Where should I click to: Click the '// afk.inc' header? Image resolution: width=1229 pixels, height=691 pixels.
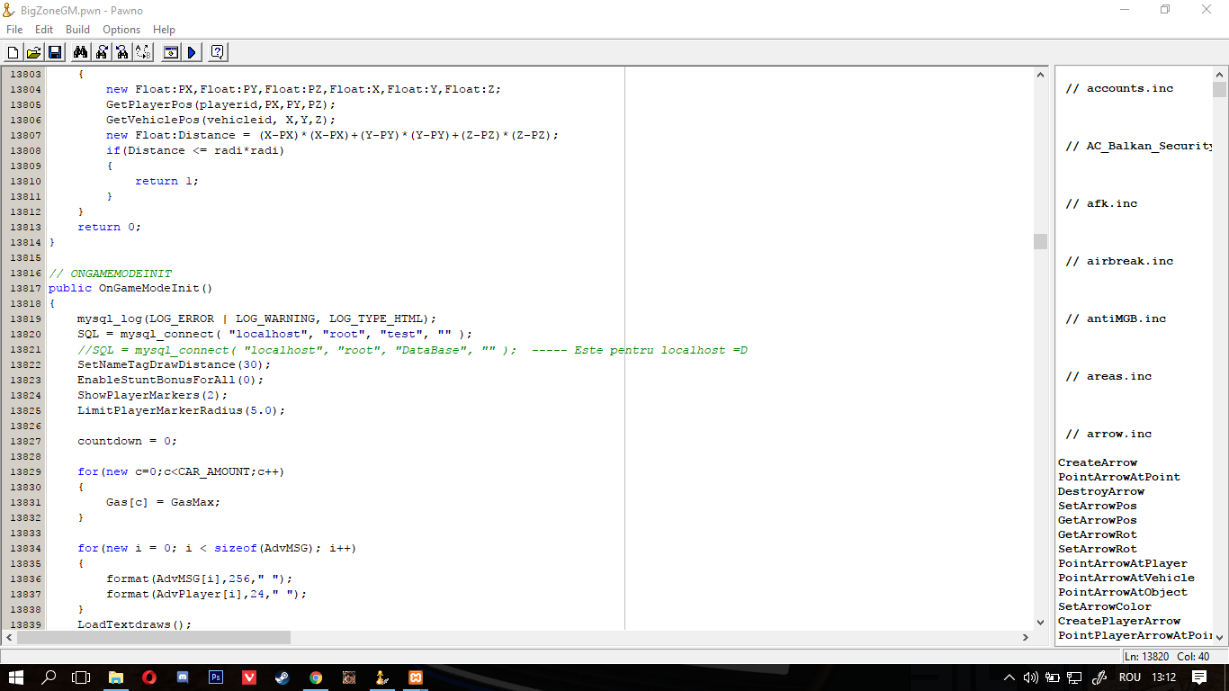tap(1101, 204)
